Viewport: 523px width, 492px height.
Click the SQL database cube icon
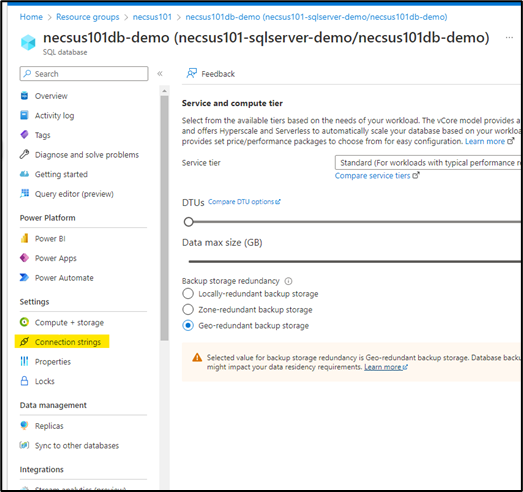[x=28, y=43]
